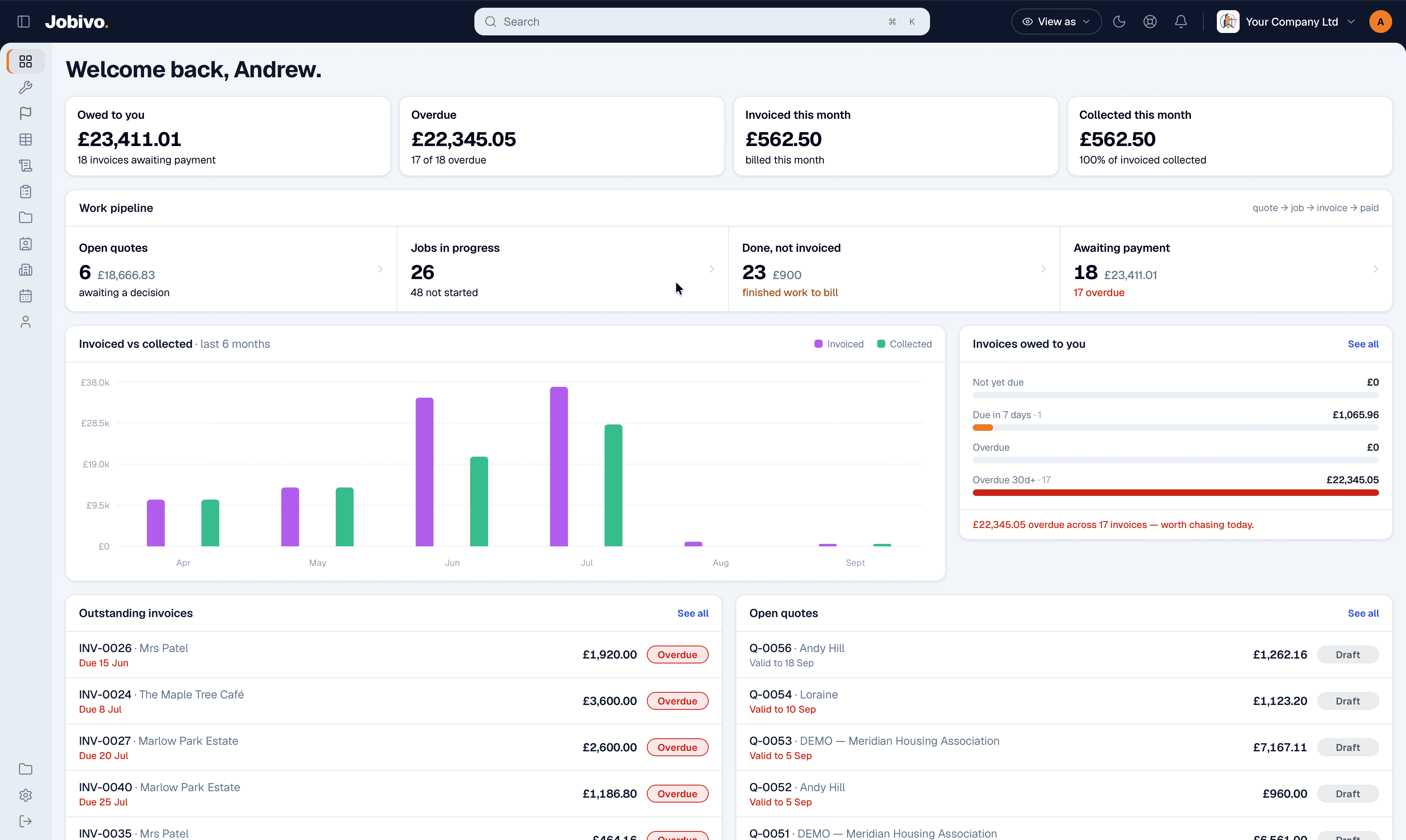
Task: Toggle the Invoiced series legend
Action: [839, 344]
